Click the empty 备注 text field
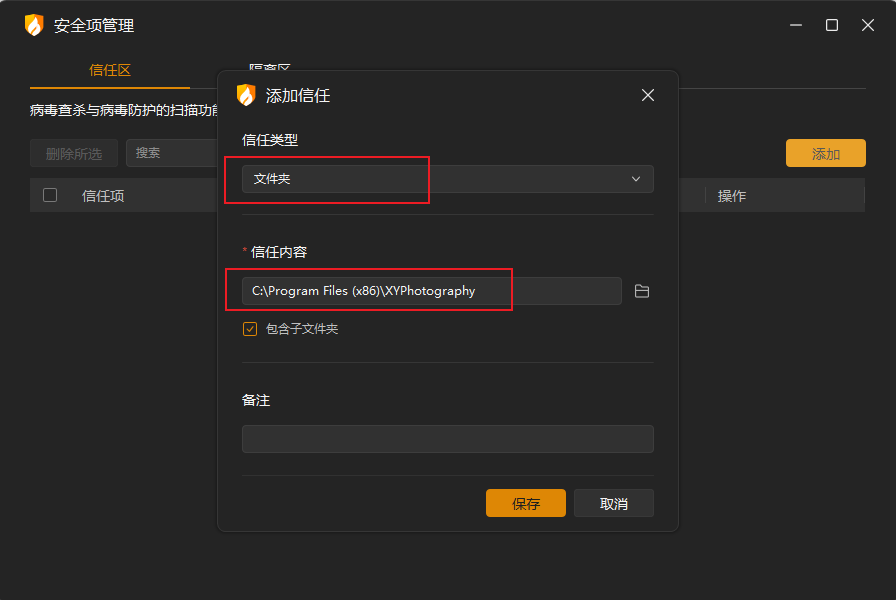This screenshot has height=600, width=896. [x=447, y=439]
